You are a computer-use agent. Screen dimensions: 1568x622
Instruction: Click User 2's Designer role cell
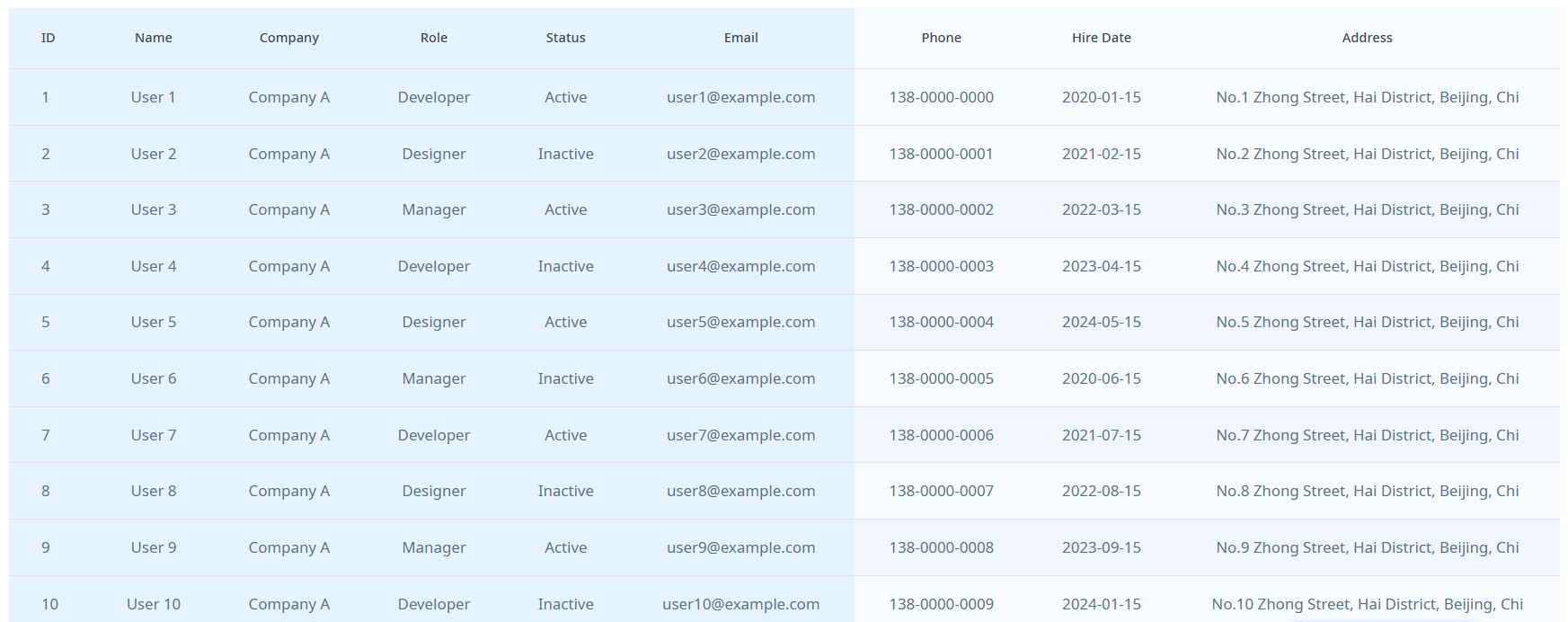(x=434, y=154)
